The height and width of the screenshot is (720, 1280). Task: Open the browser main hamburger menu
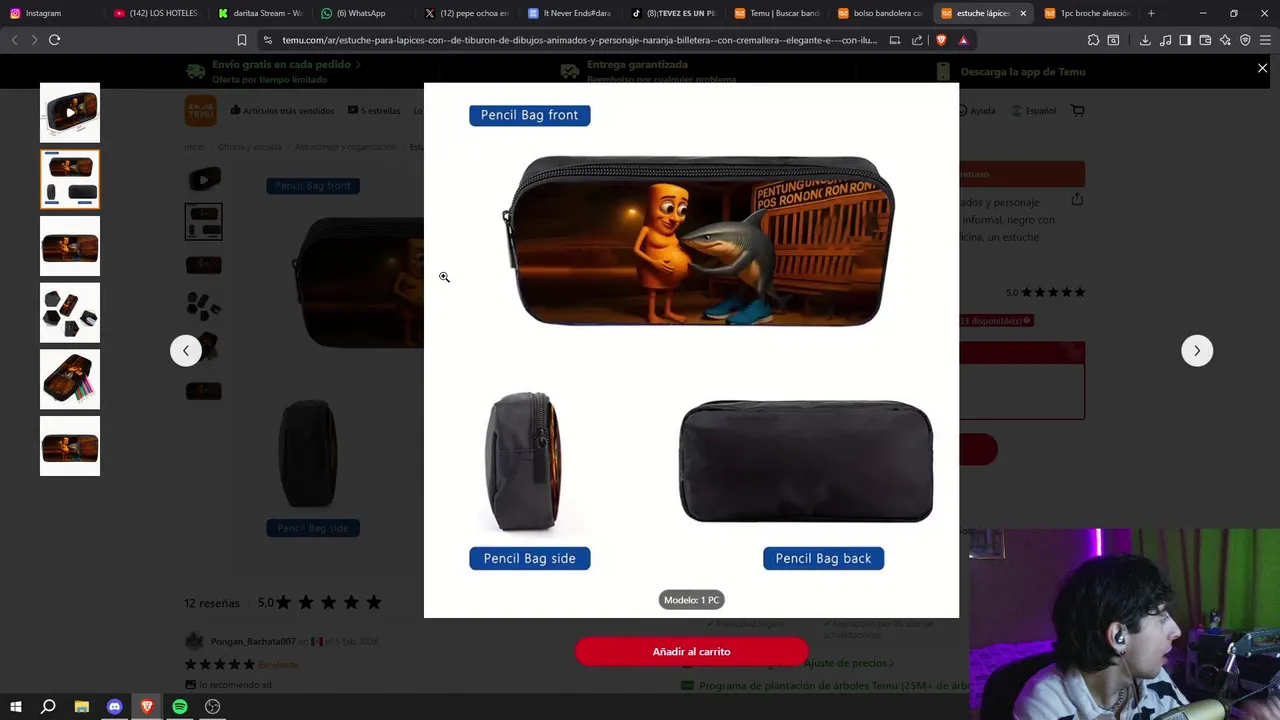pos(1265,40)
